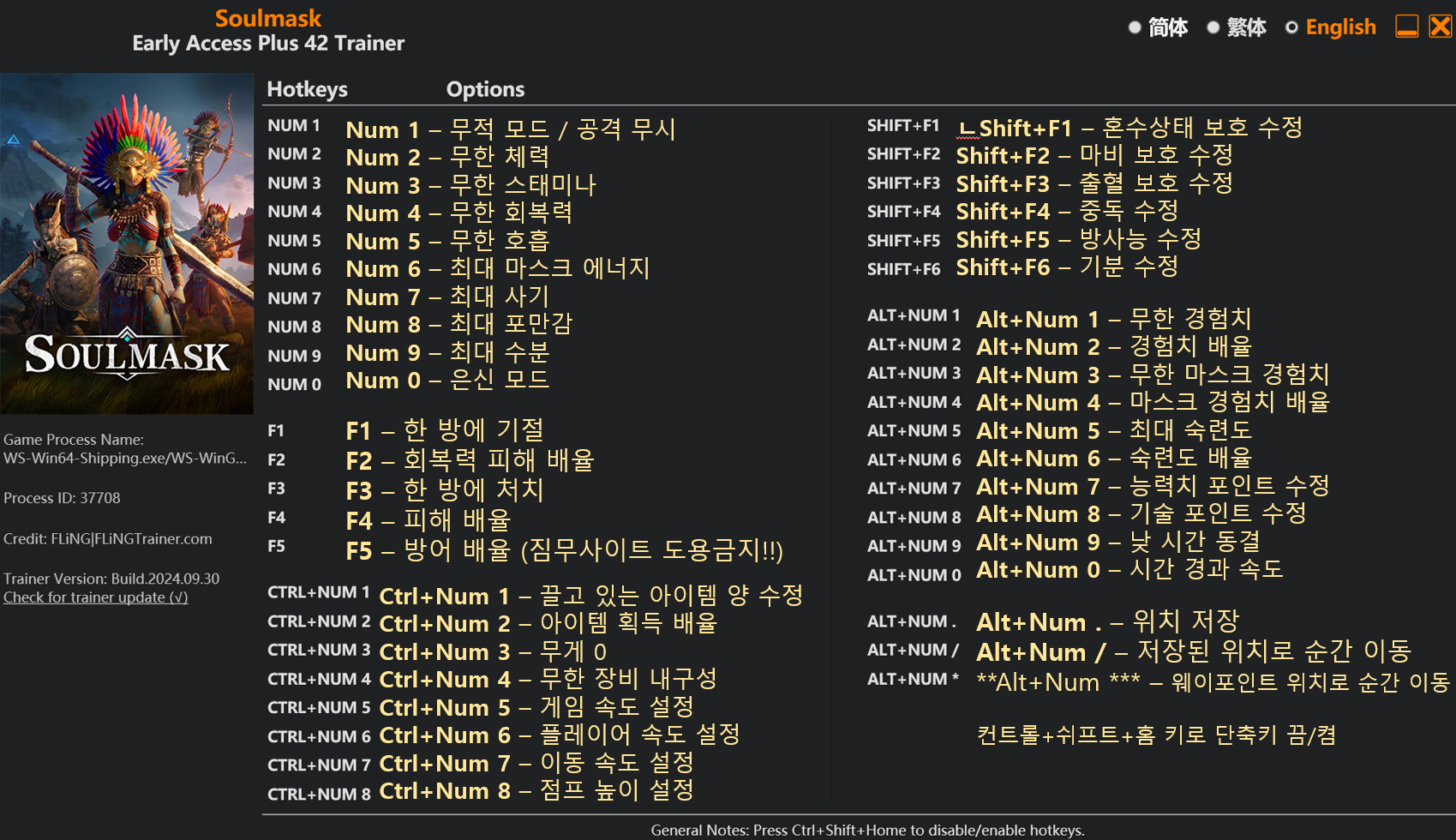
Task: Click Shift+F4 중독 수정 option
Action: [x=1067, y=211]
